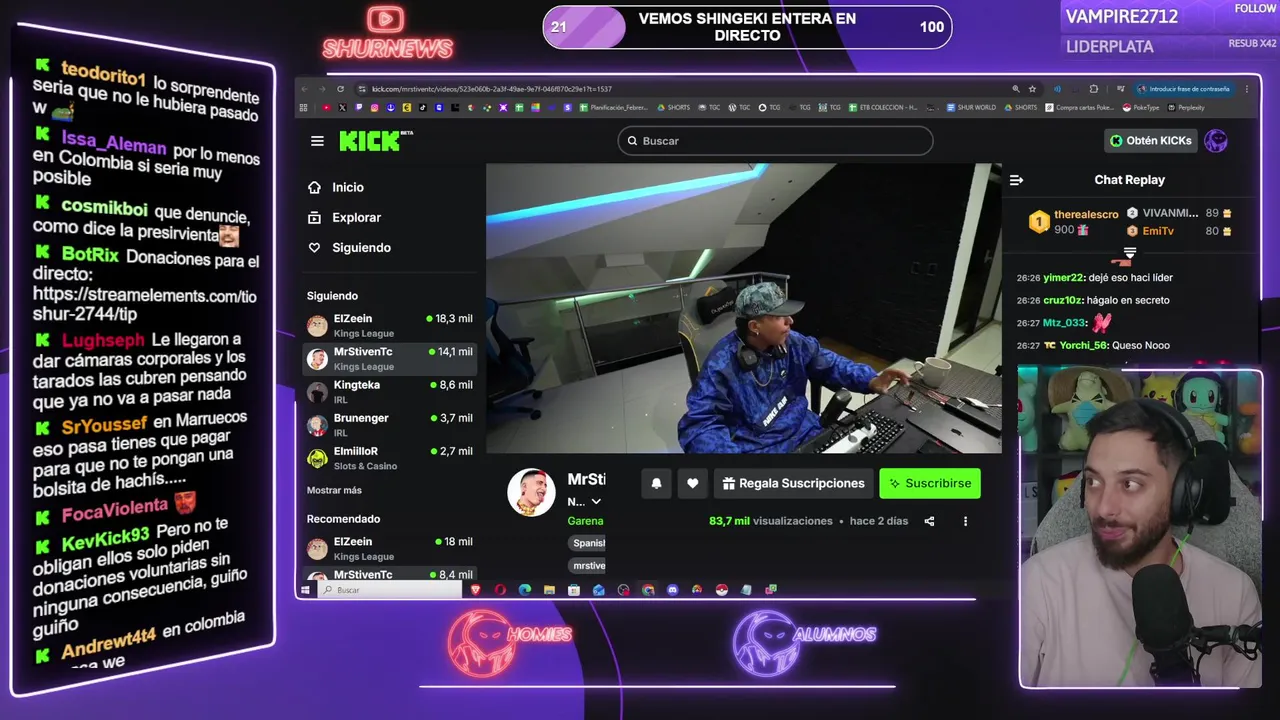This screenshot has width=1280, height=720.
Task: Open Planificación_Febrero bookmark
Action: pos(615,107)
